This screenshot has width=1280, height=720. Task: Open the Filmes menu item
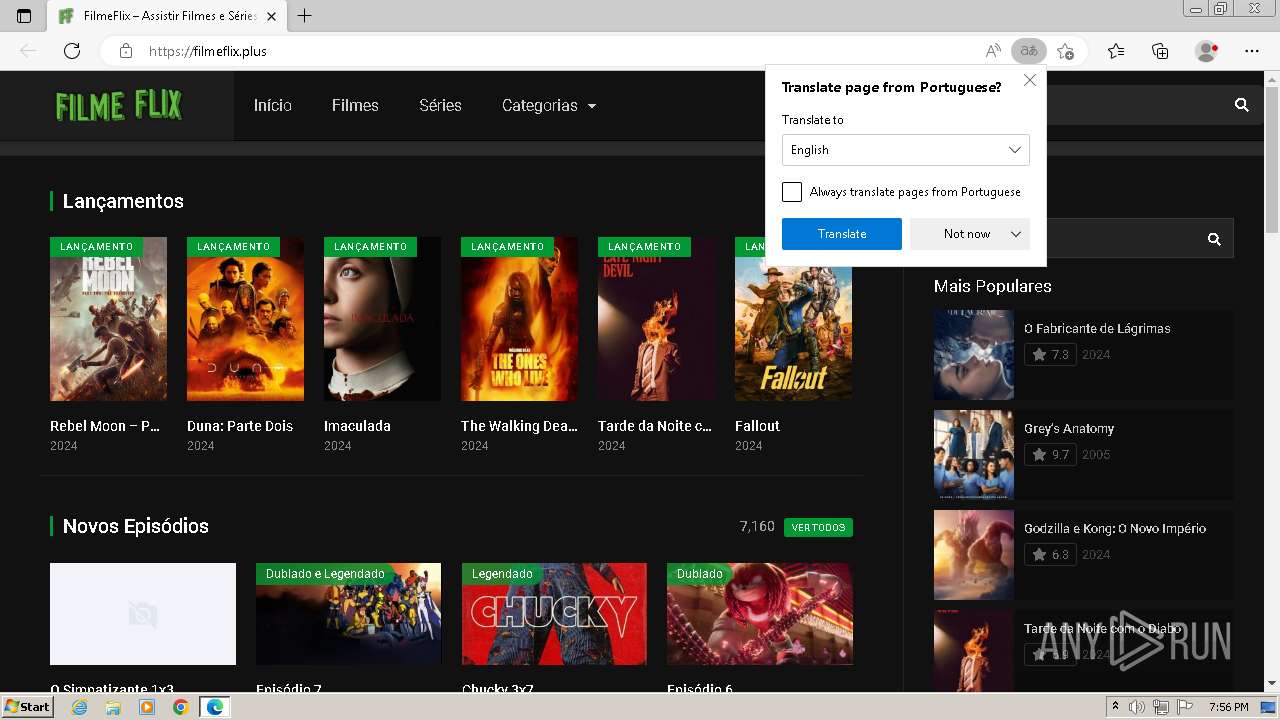355,105
